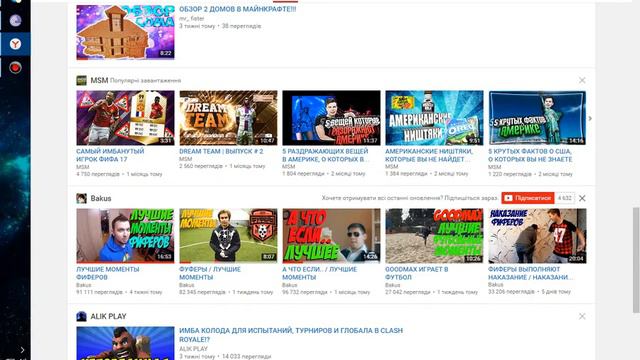Dismiss the Bakus recommendations section
The width and height of the screenshot is (640, 360).
[x=582, y=198]
